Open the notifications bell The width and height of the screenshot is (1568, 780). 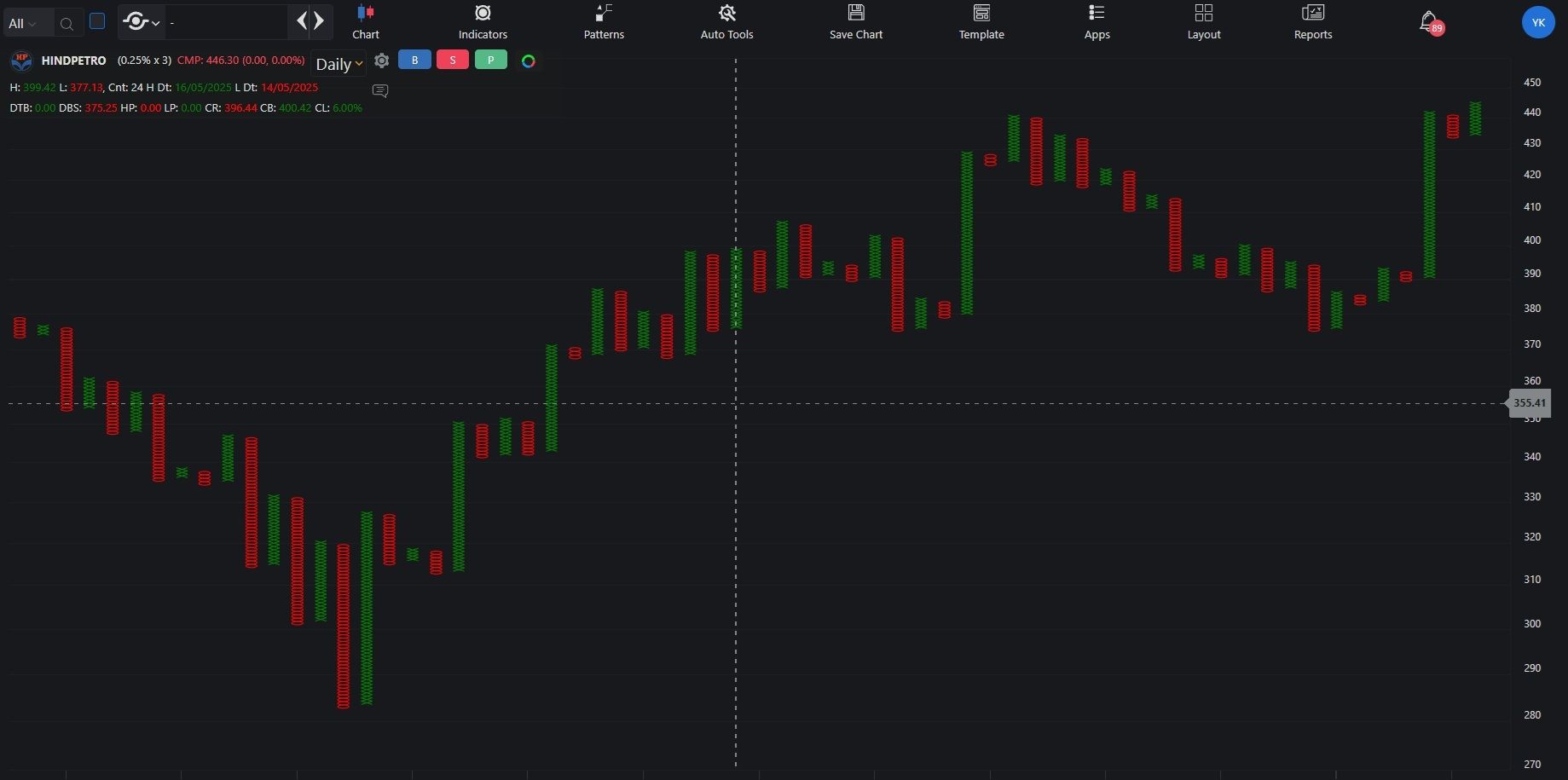point(1428,21)
